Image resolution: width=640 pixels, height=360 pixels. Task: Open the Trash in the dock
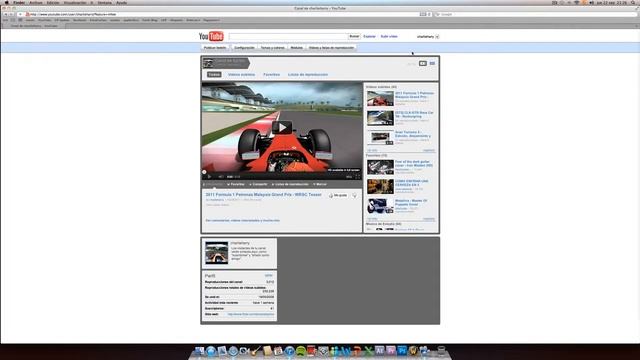click(441, 351)
